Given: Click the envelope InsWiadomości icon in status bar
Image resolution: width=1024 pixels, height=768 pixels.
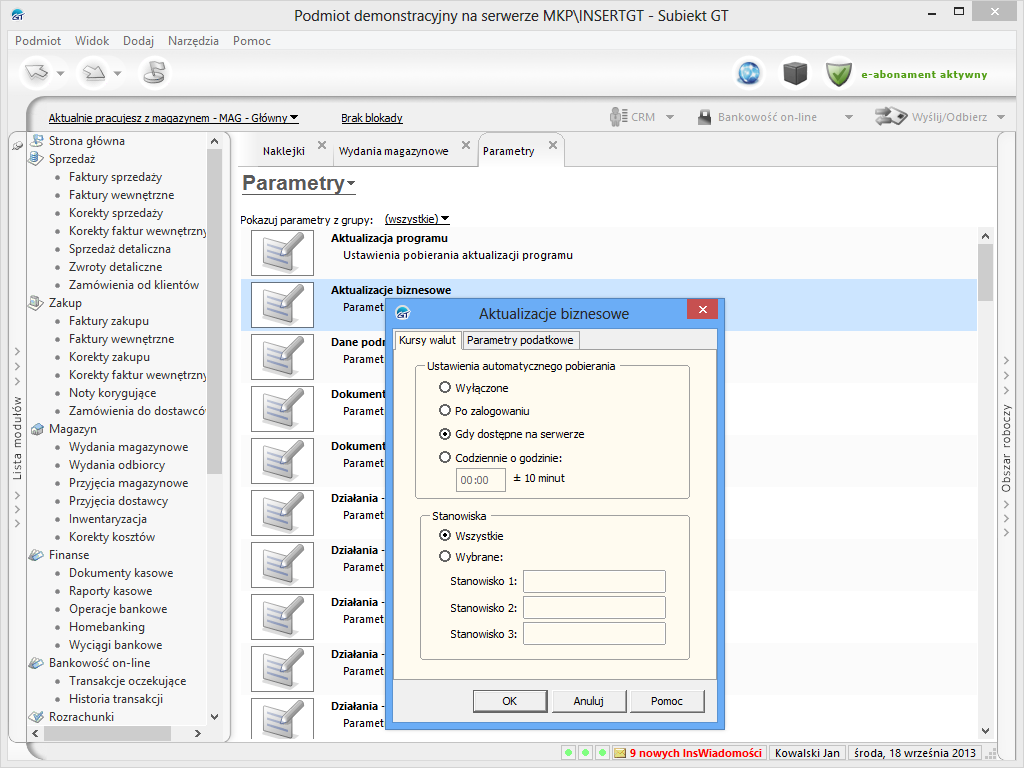Looking at the screenshot, I should 620,753.
